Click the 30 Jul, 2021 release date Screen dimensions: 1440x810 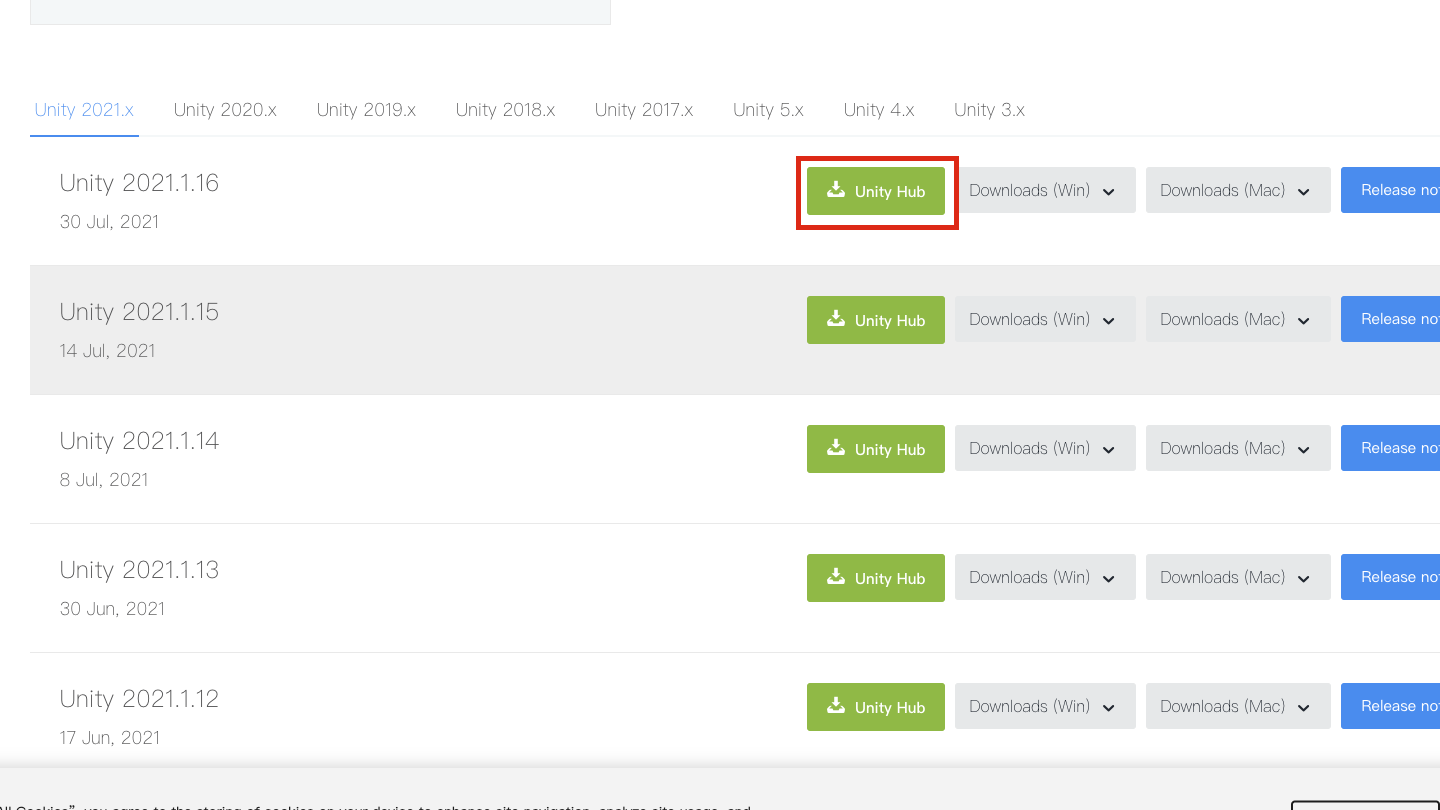tap(109, 222)
